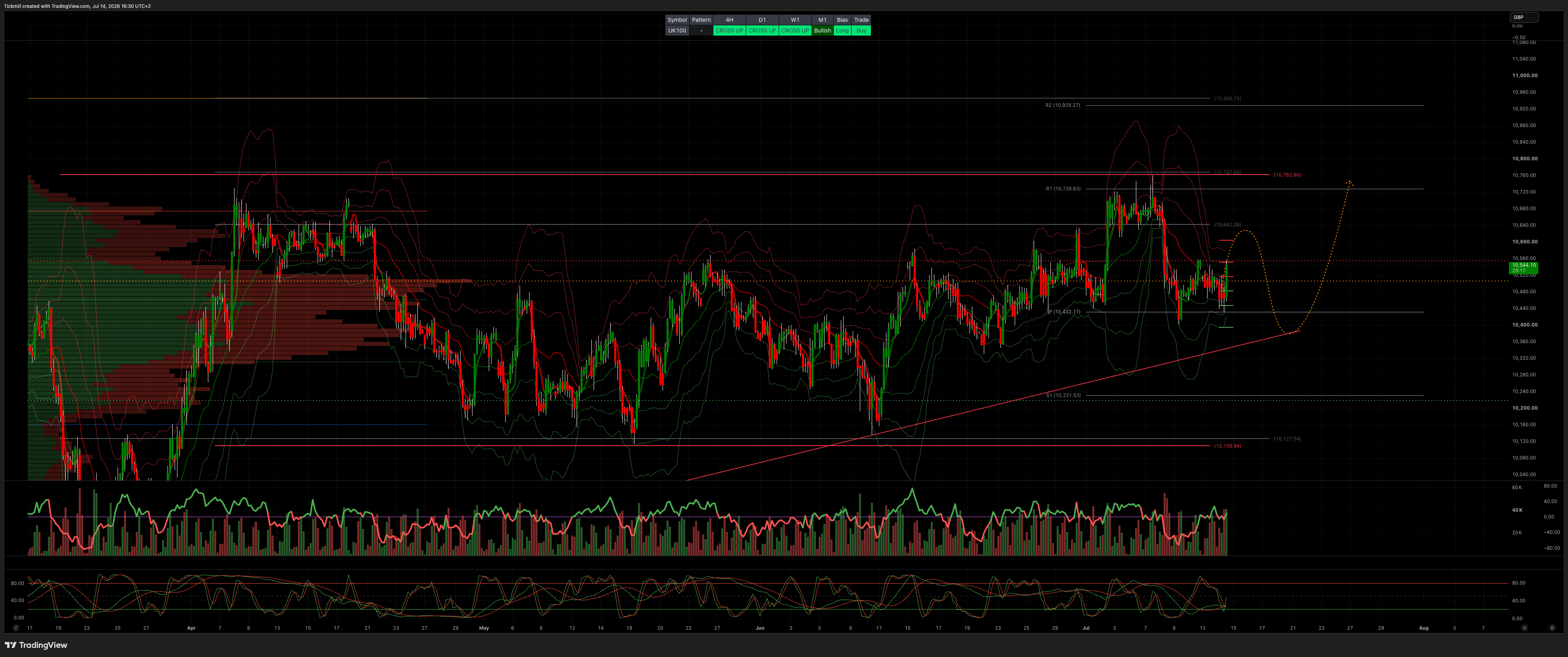Click the green Long bias cell
1568x657 pixels.
point(842,30)
